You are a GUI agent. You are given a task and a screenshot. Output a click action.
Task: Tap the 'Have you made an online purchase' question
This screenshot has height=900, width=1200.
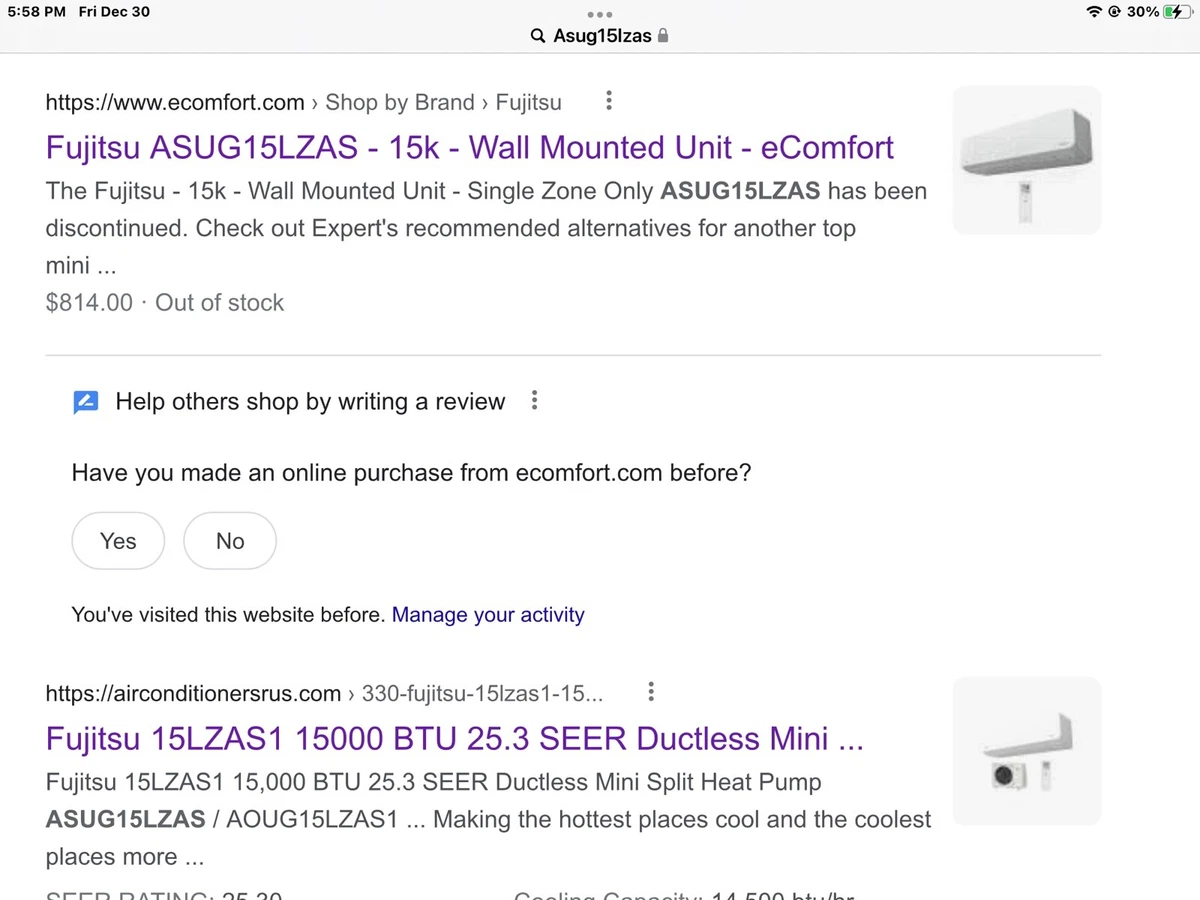[411, 472]
